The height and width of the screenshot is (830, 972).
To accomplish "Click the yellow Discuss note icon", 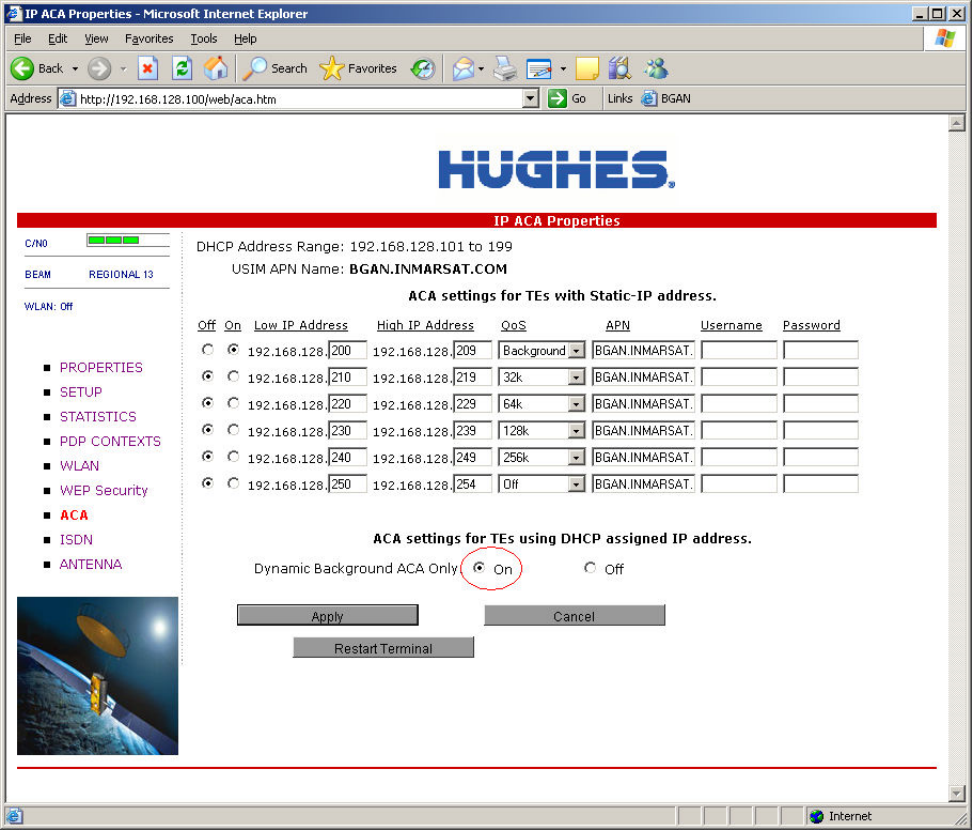I will tap(586, 68).
